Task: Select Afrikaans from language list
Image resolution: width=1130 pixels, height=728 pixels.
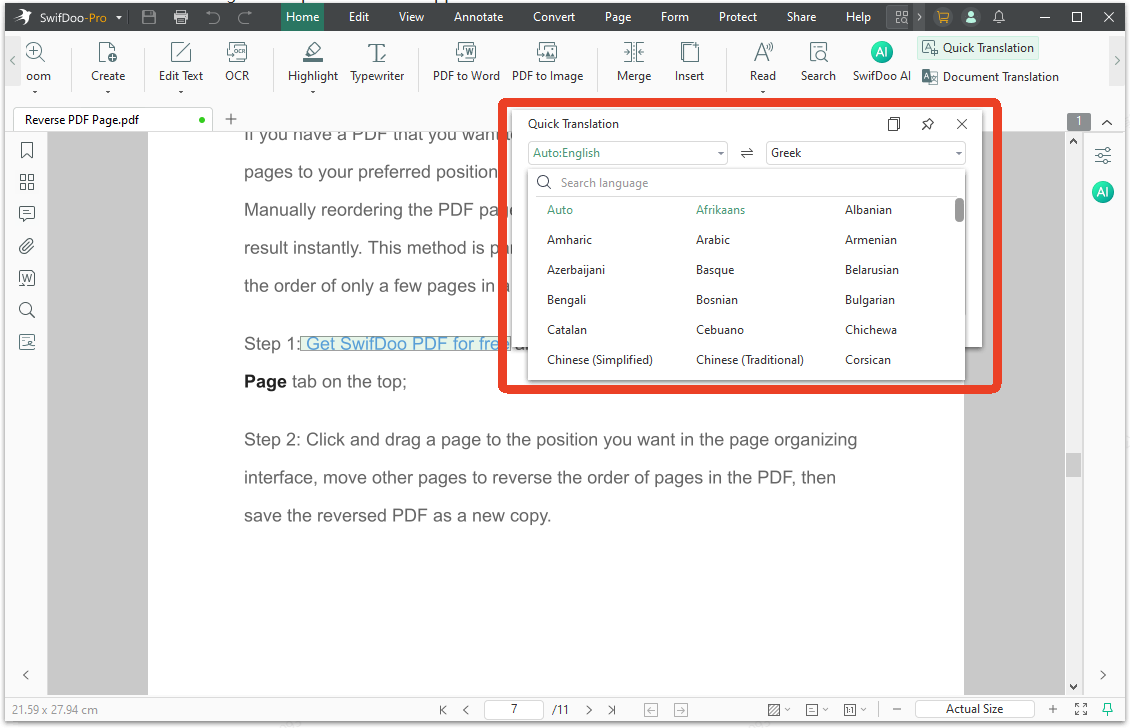Action: 721,210
